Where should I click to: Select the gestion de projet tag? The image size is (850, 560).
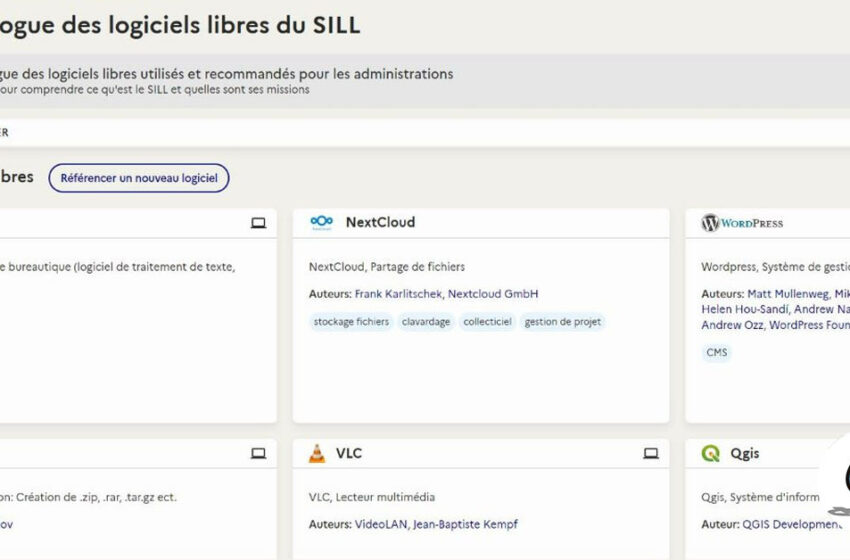(x=562, y=322)
